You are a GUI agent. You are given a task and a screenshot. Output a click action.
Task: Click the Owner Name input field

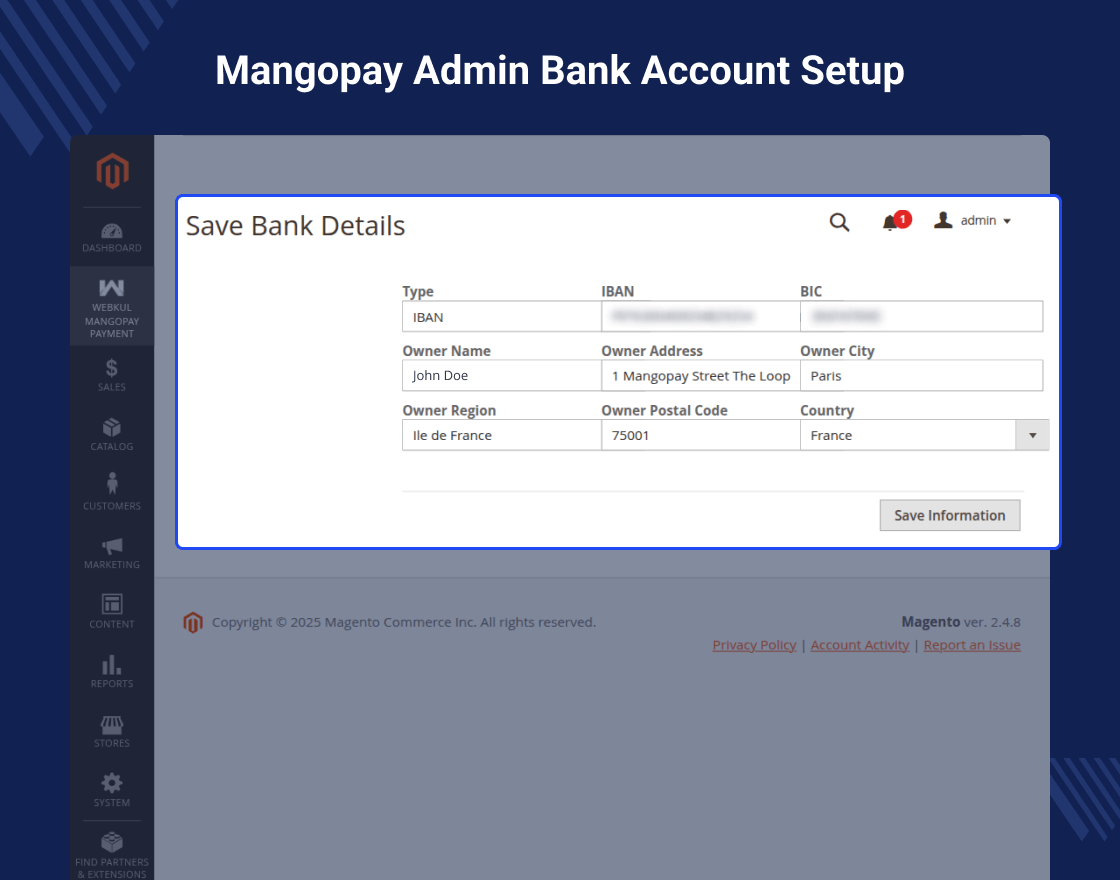[x=501, y=376]
